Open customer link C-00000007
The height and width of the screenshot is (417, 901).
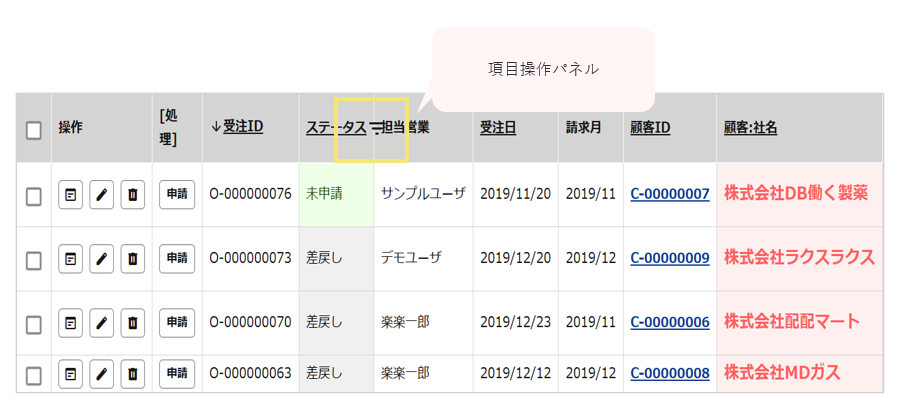tap(669, 194)
